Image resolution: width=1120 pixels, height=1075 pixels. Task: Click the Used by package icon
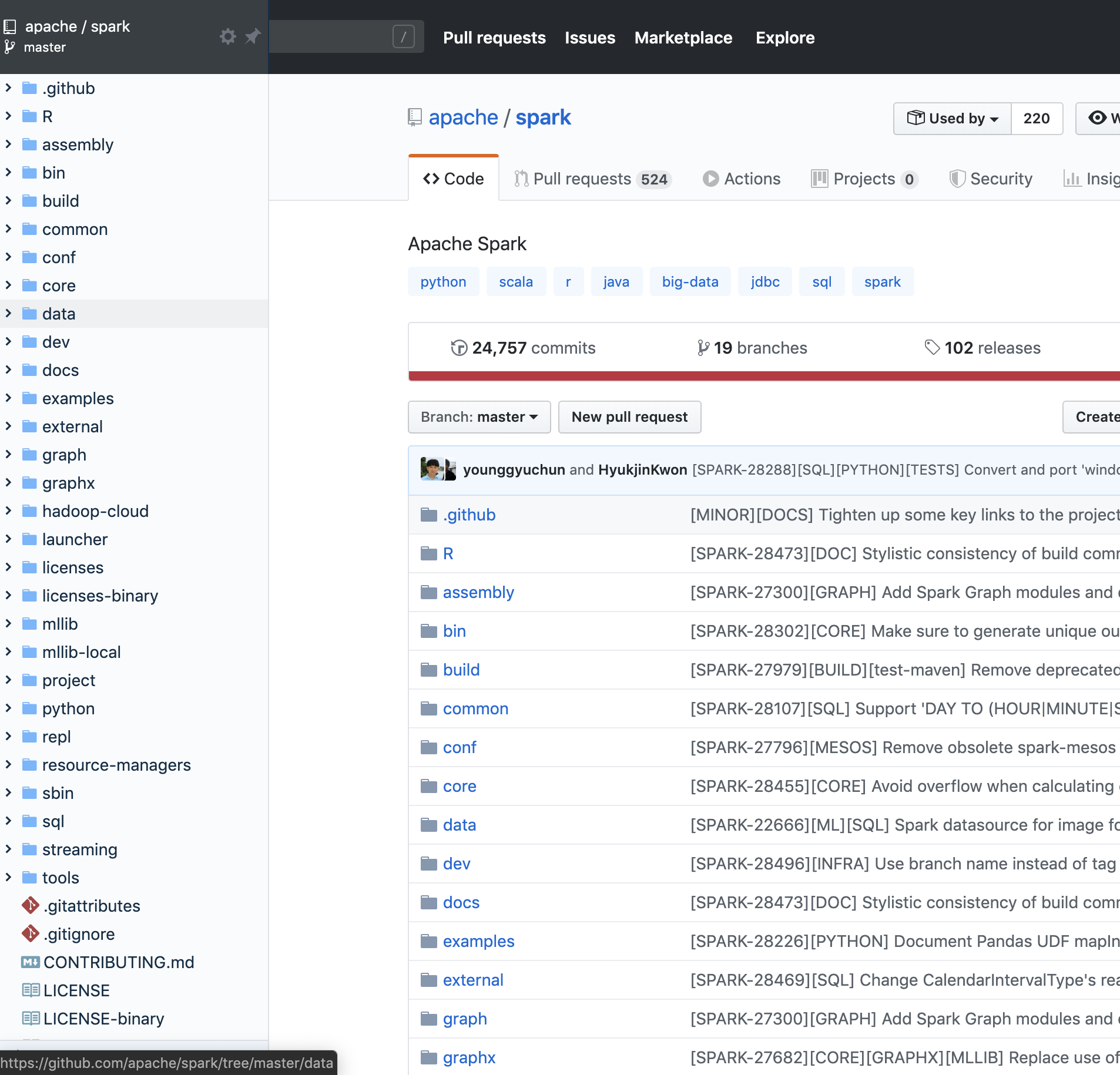coord(916,118)
